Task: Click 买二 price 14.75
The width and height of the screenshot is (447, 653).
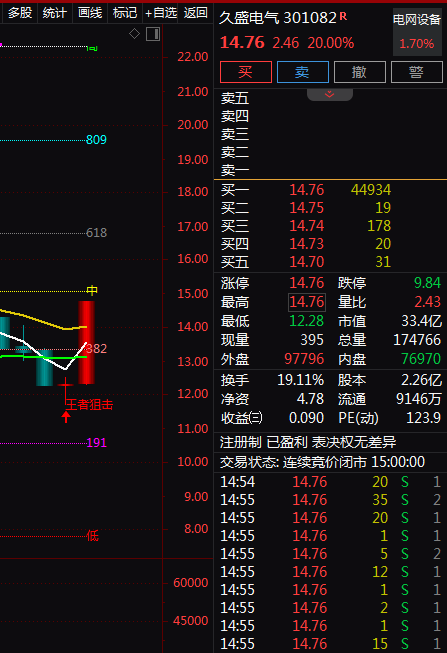Action: pos(307,208)
